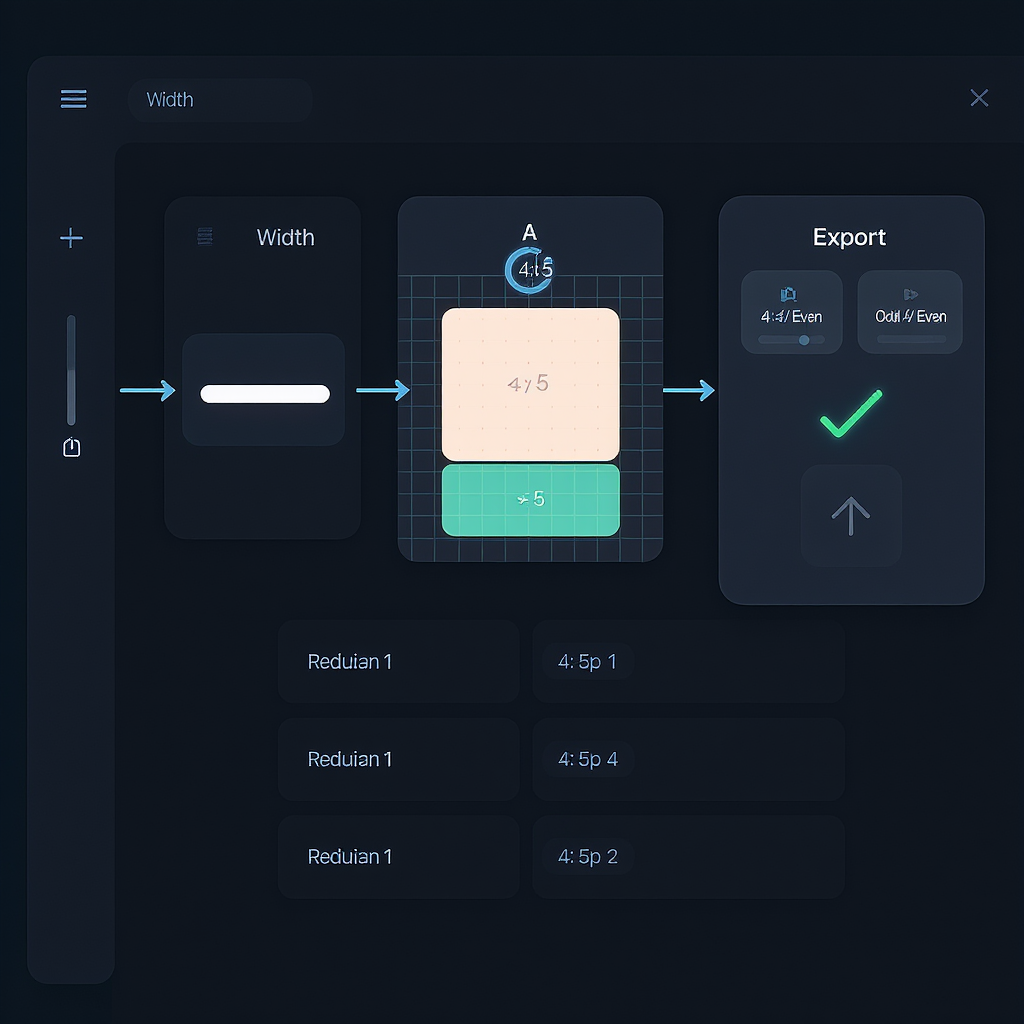Select the A label on canvas card

(x=530, y=232)
